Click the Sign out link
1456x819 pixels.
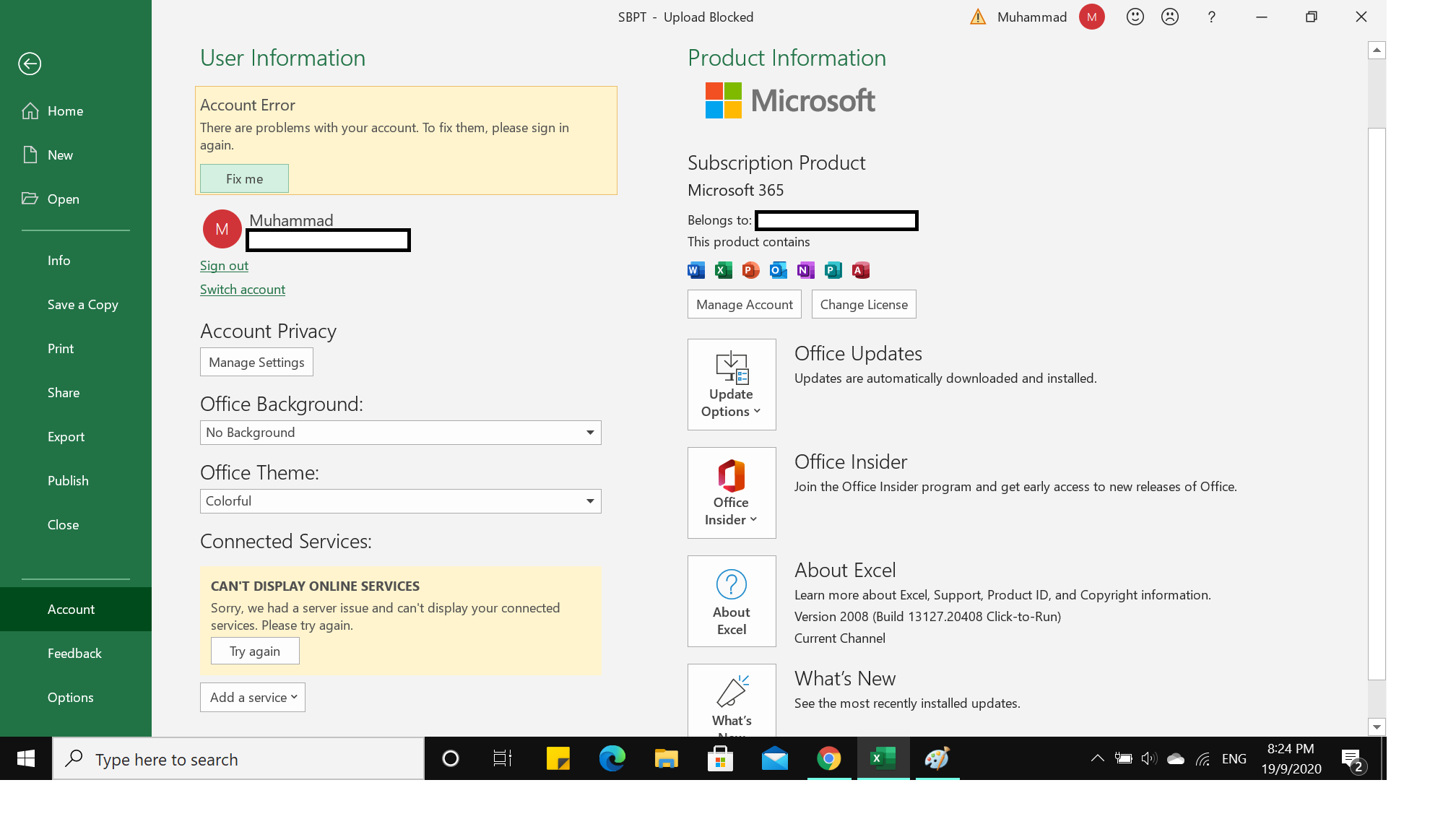click(x=224, y=266)
